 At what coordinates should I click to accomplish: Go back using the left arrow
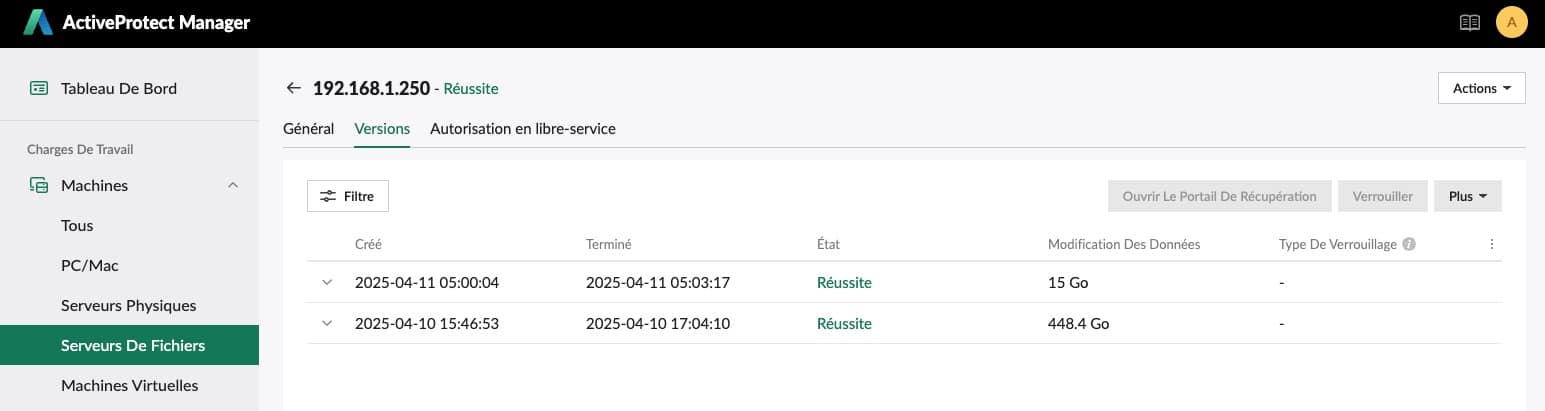coord(293,88)
